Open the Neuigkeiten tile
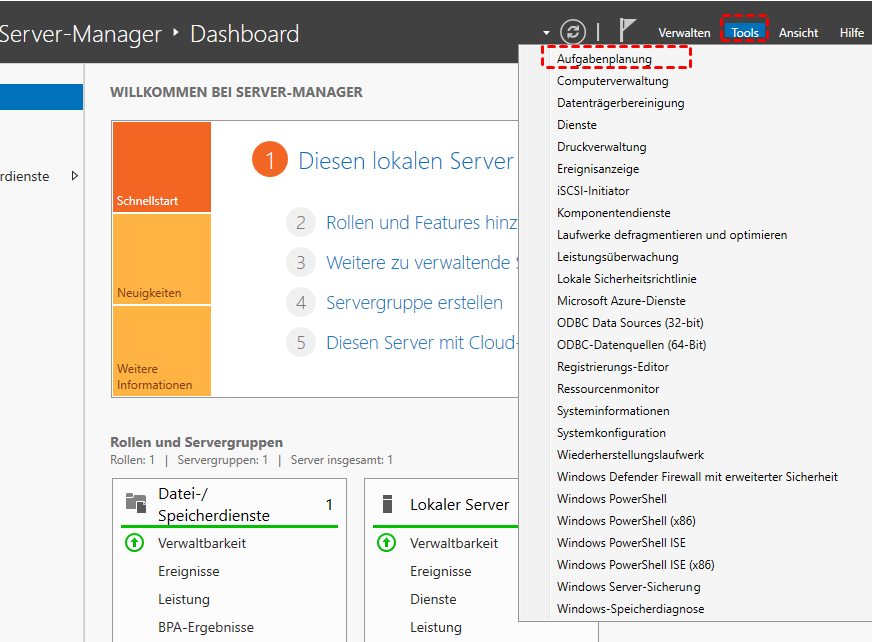The image size is (872, 642). (x=161, y=259)
